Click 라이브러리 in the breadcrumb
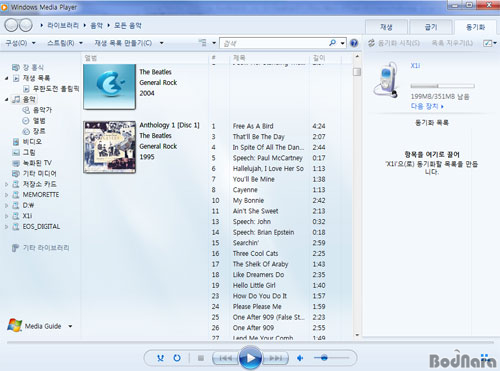 pos(63,25)
